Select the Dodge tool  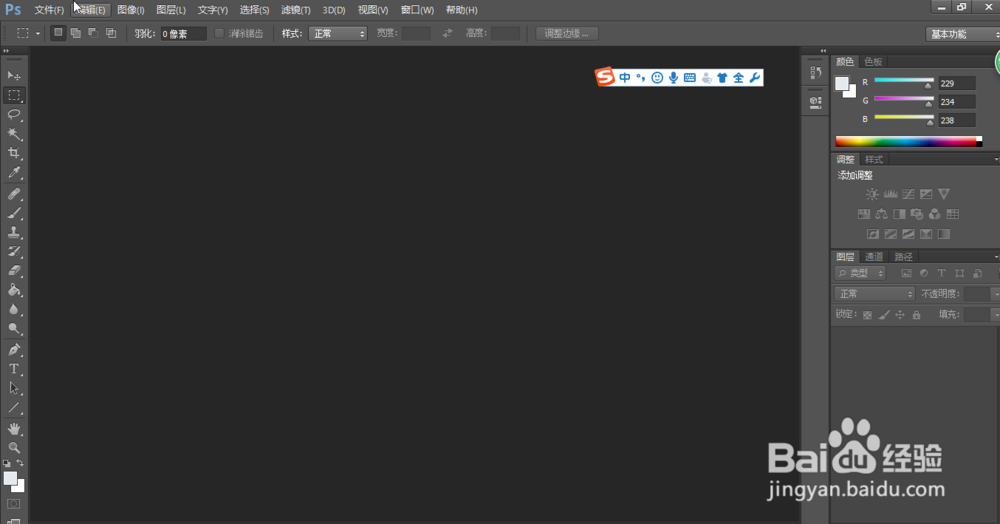pyautogui.click(x=13, y=328)
